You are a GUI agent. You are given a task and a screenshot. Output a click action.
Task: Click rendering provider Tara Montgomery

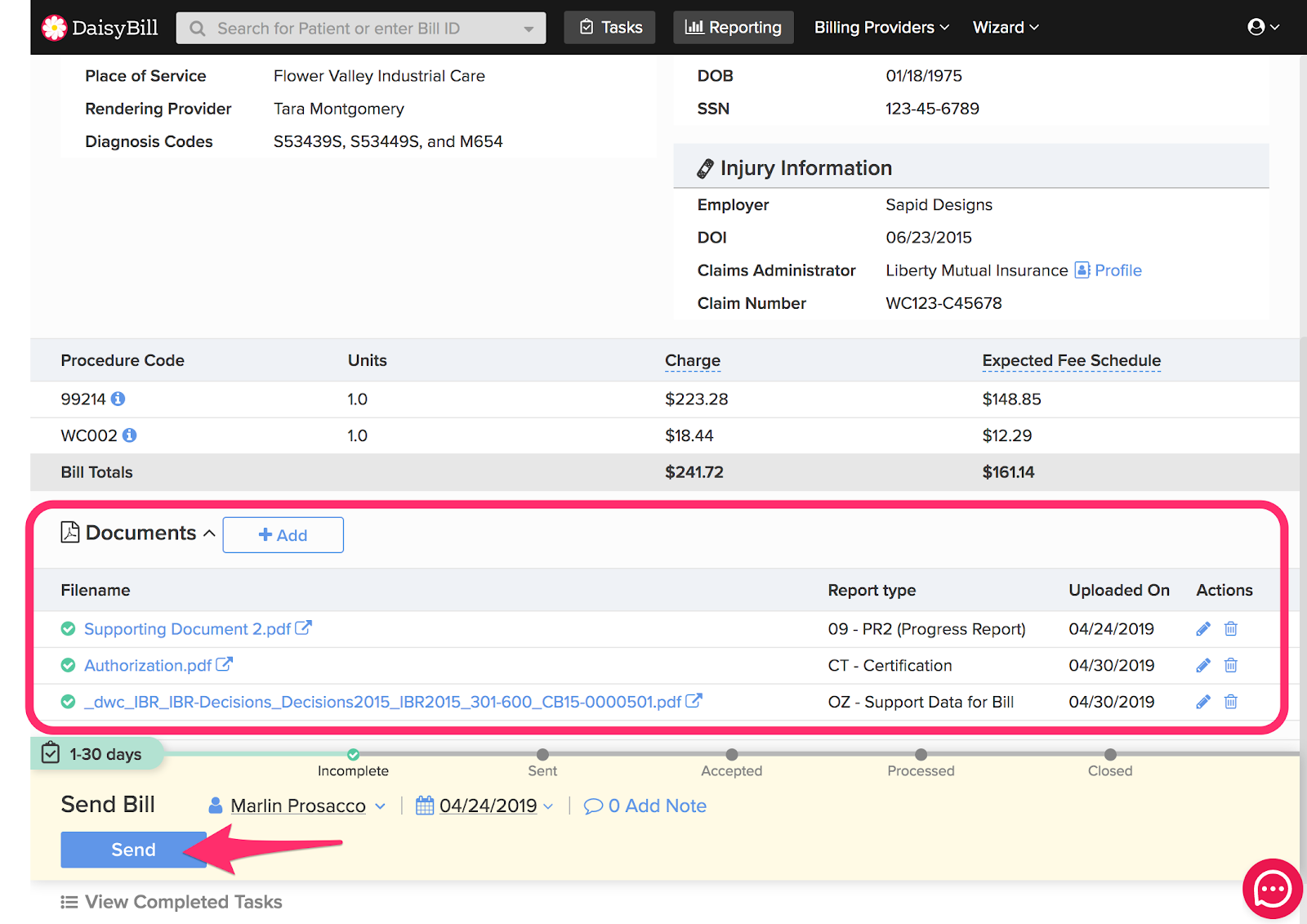point(339,109)
